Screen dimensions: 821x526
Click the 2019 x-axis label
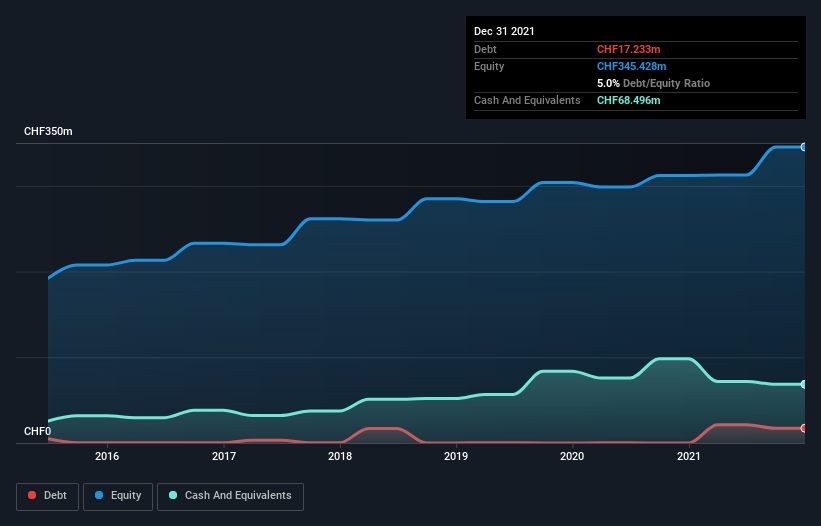[456, 456]
